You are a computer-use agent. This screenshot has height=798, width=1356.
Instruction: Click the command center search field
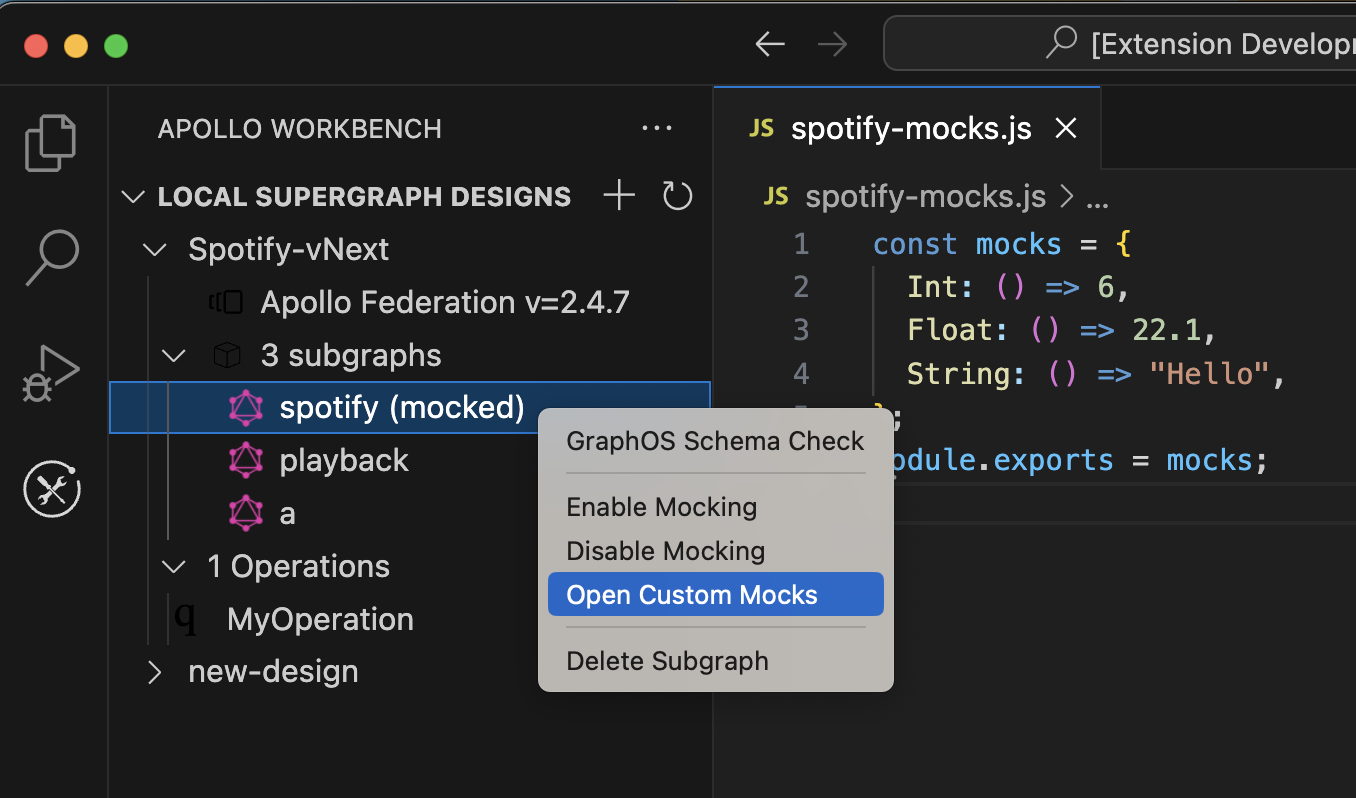pyautogui.click(x=1120, y=44)
